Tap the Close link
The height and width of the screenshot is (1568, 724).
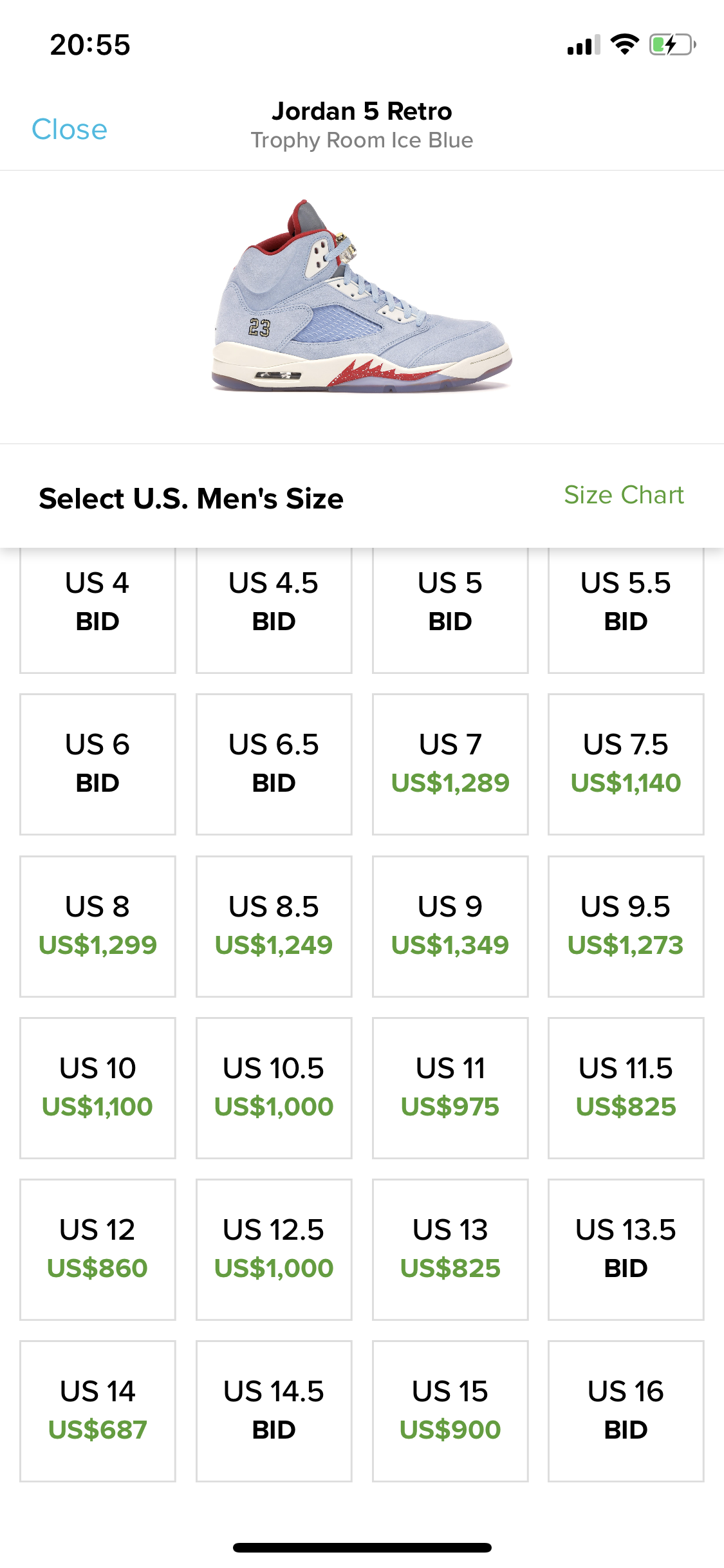click(x=70, y=129)
